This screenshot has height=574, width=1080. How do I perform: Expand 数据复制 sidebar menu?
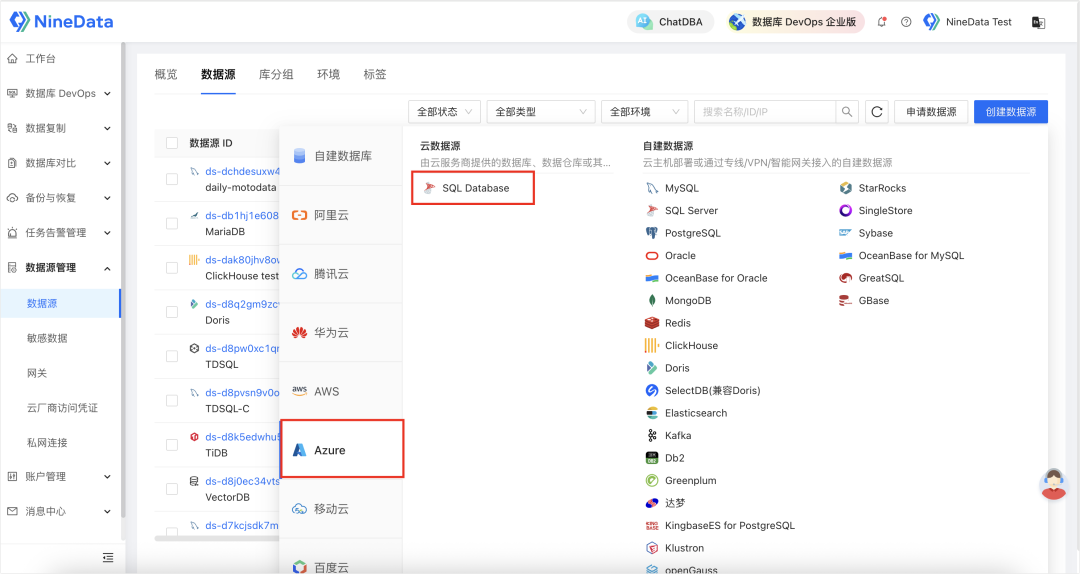pyautogui.click(x=59, y=128)
